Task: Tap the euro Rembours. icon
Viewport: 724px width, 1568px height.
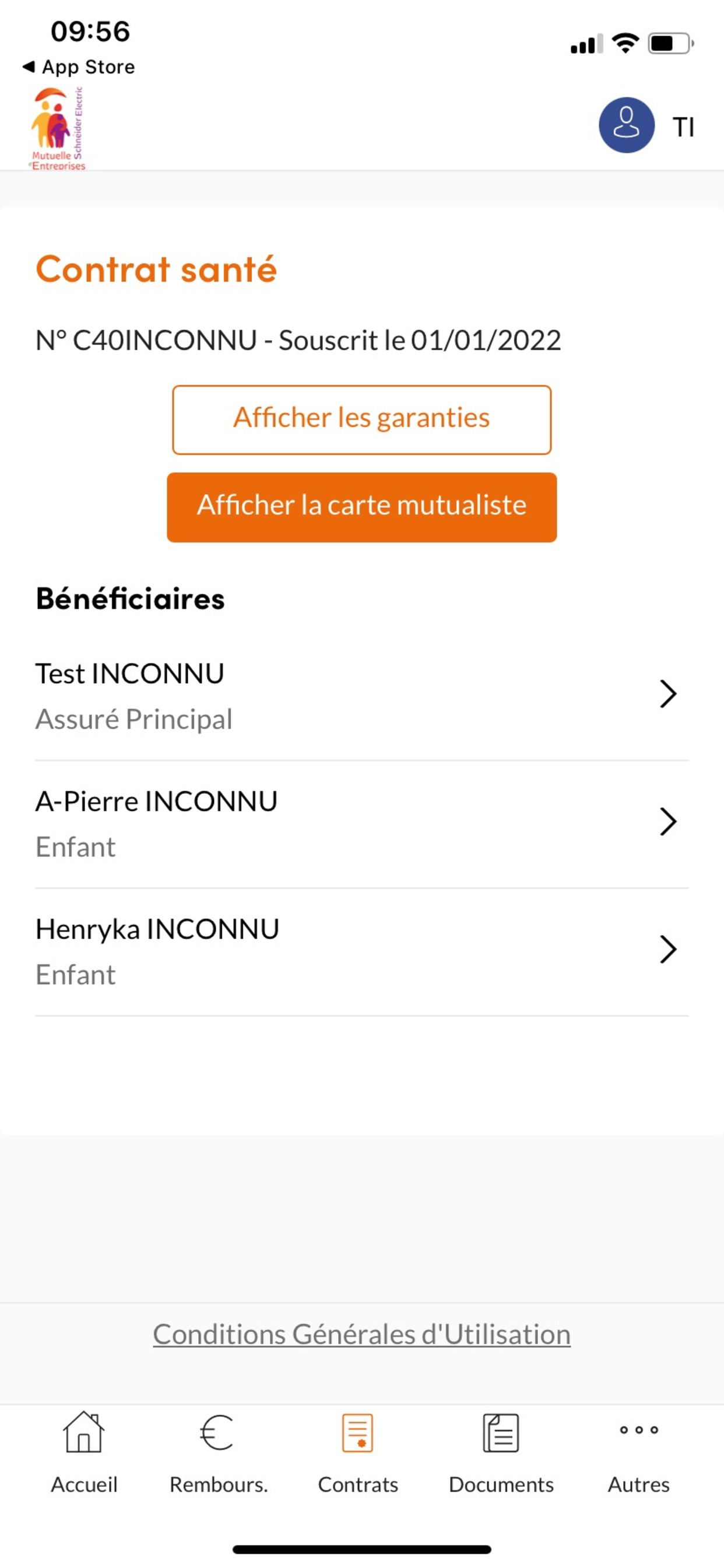Action: (x=217, y=1432)
